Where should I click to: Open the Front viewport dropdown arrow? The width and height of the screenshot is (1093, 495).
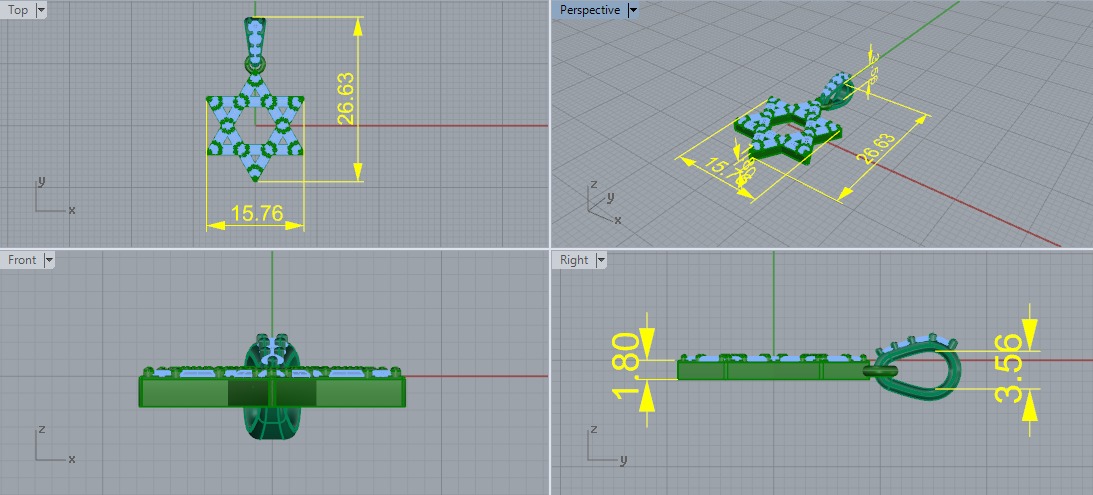point(48,260)
